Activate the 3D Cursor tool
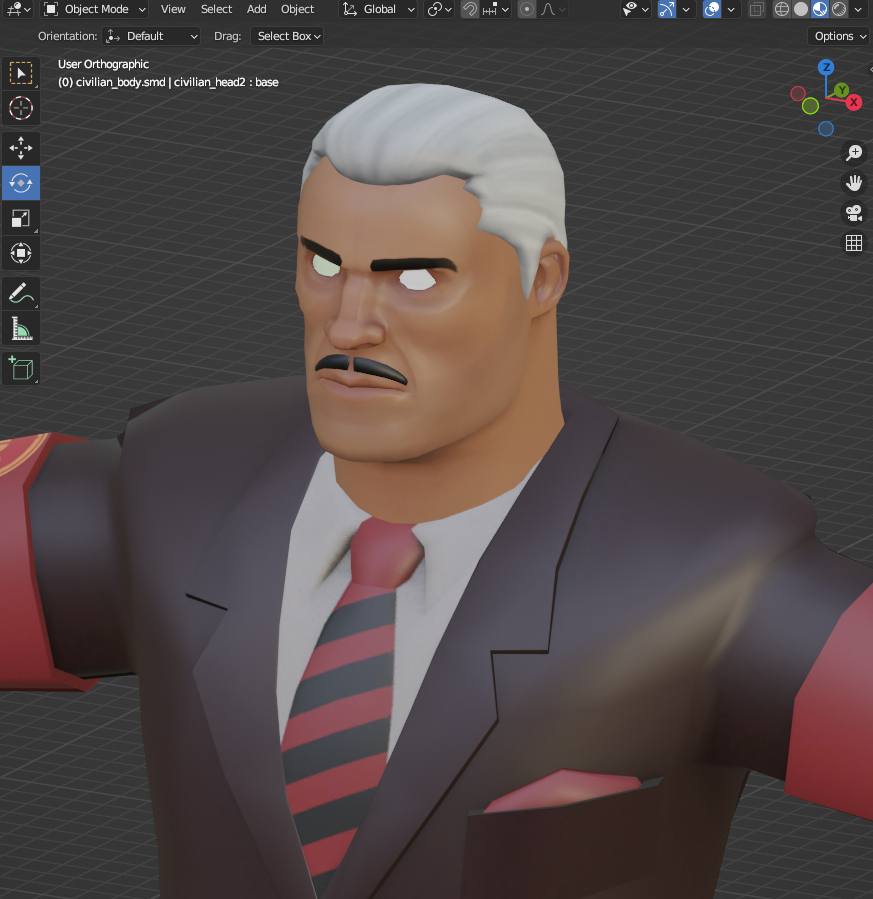Viewport: 873px width, 899px height. (x=20, y=108)
